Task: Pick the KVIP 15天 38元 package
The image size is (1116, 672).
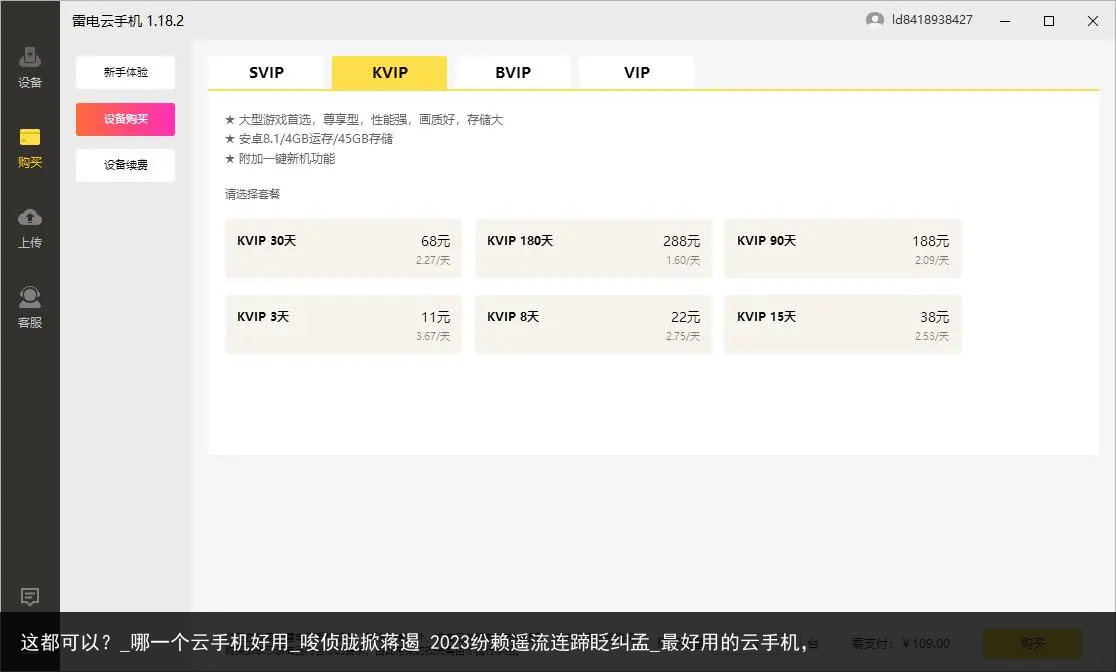Action: point(843,325)
